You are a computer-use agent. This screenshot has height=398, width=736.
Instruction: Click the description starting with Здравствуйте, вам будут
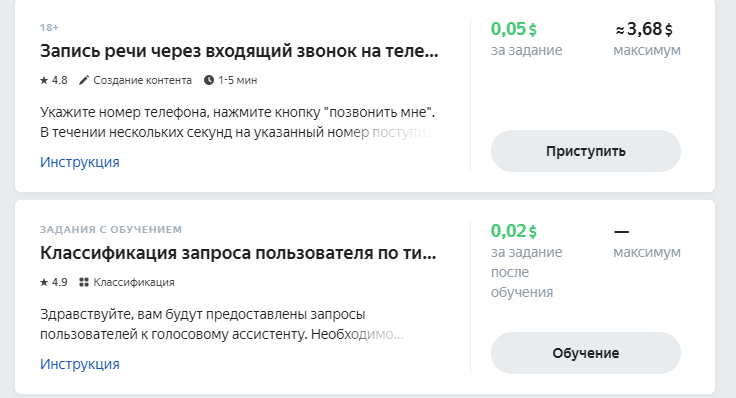coord(222,324)
